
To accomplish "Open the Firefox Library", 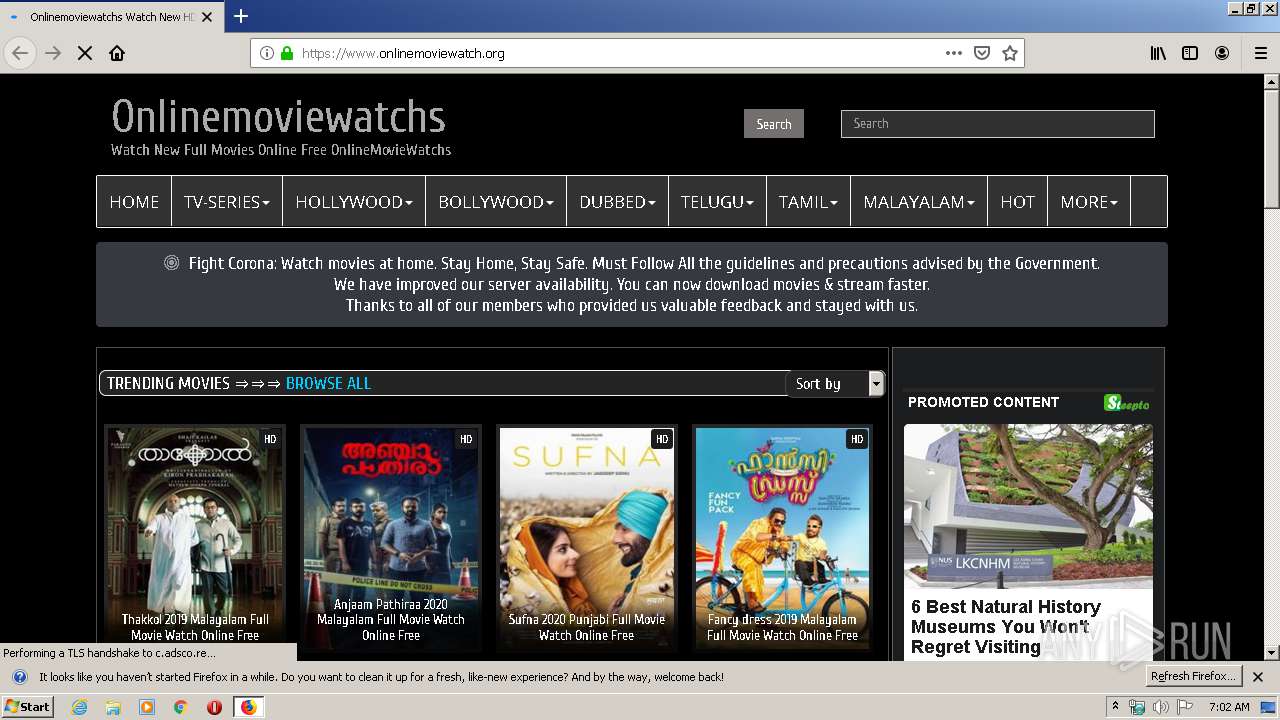I will [1158, 53].
